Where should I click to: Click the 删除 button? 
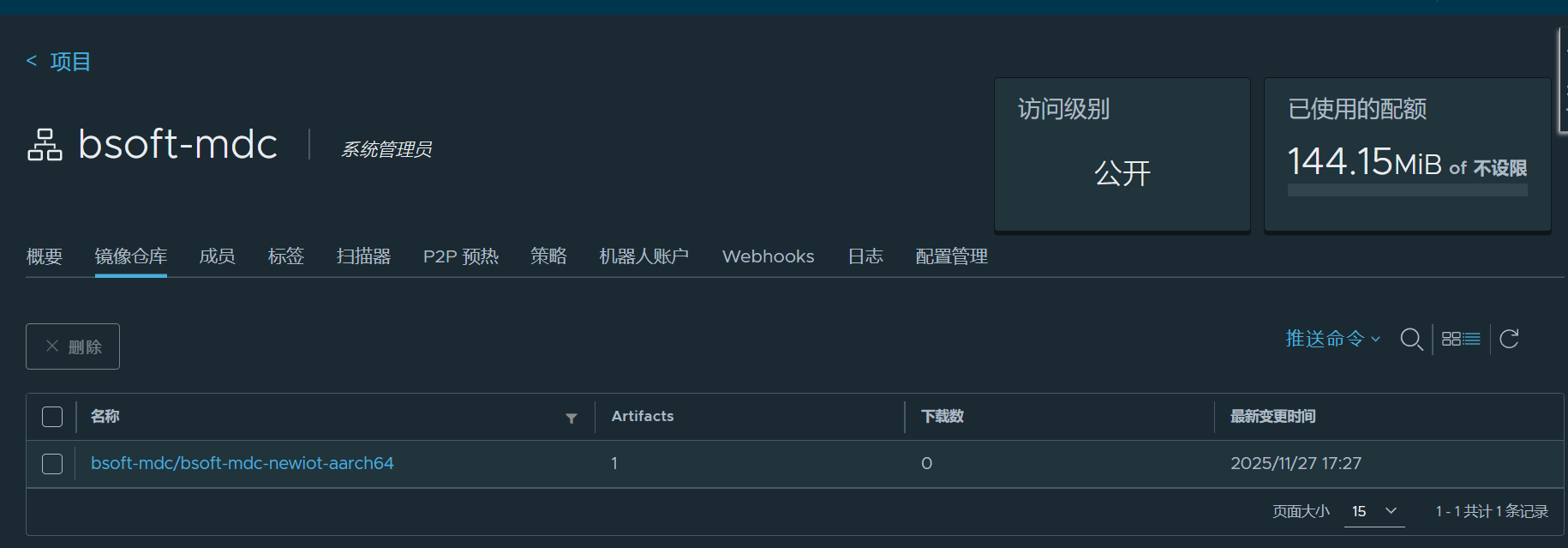(73, 346)
